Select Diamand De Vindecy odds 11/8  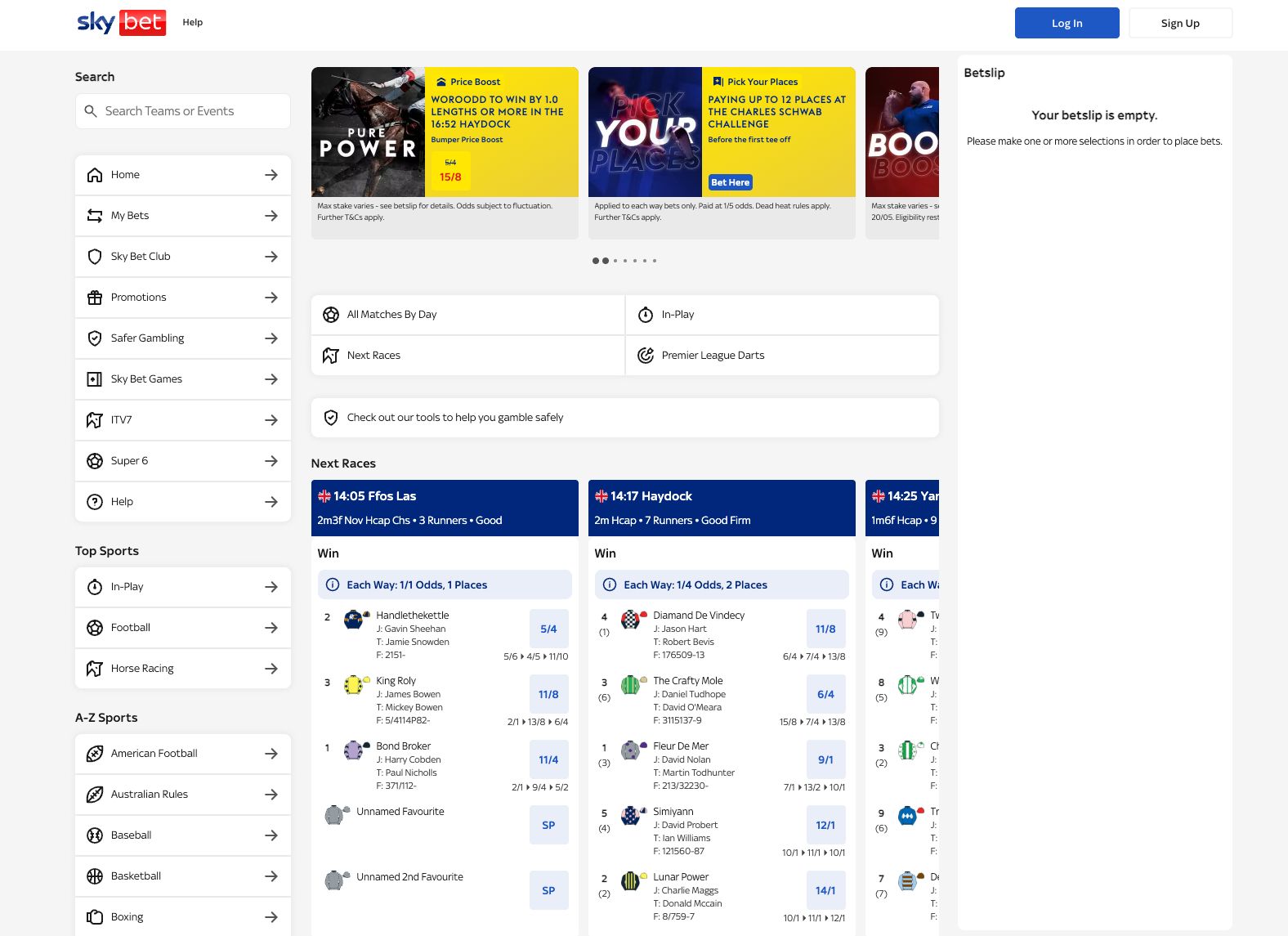[825, 629]
